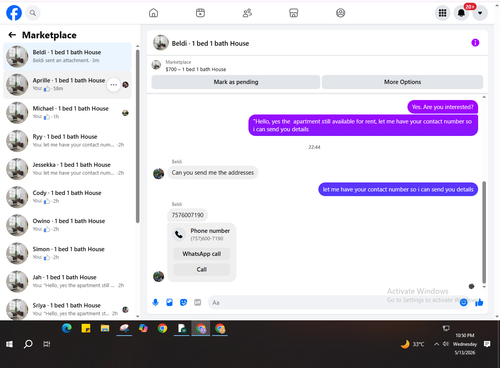Screen dimensions: 500x368
Task: Open Facebook search
Action: 32,13
